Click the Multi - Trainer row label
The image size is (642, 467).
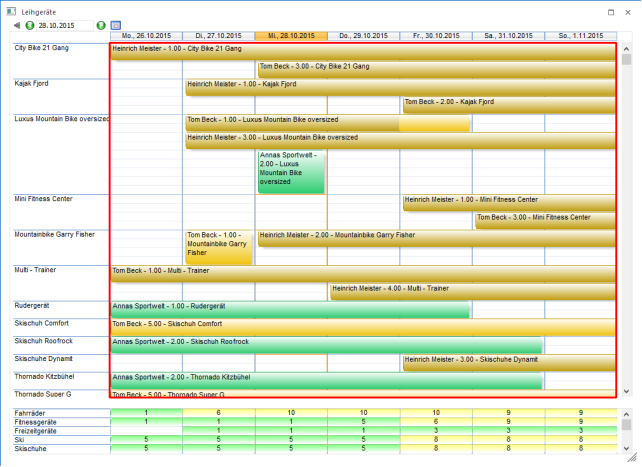[42, 270]
